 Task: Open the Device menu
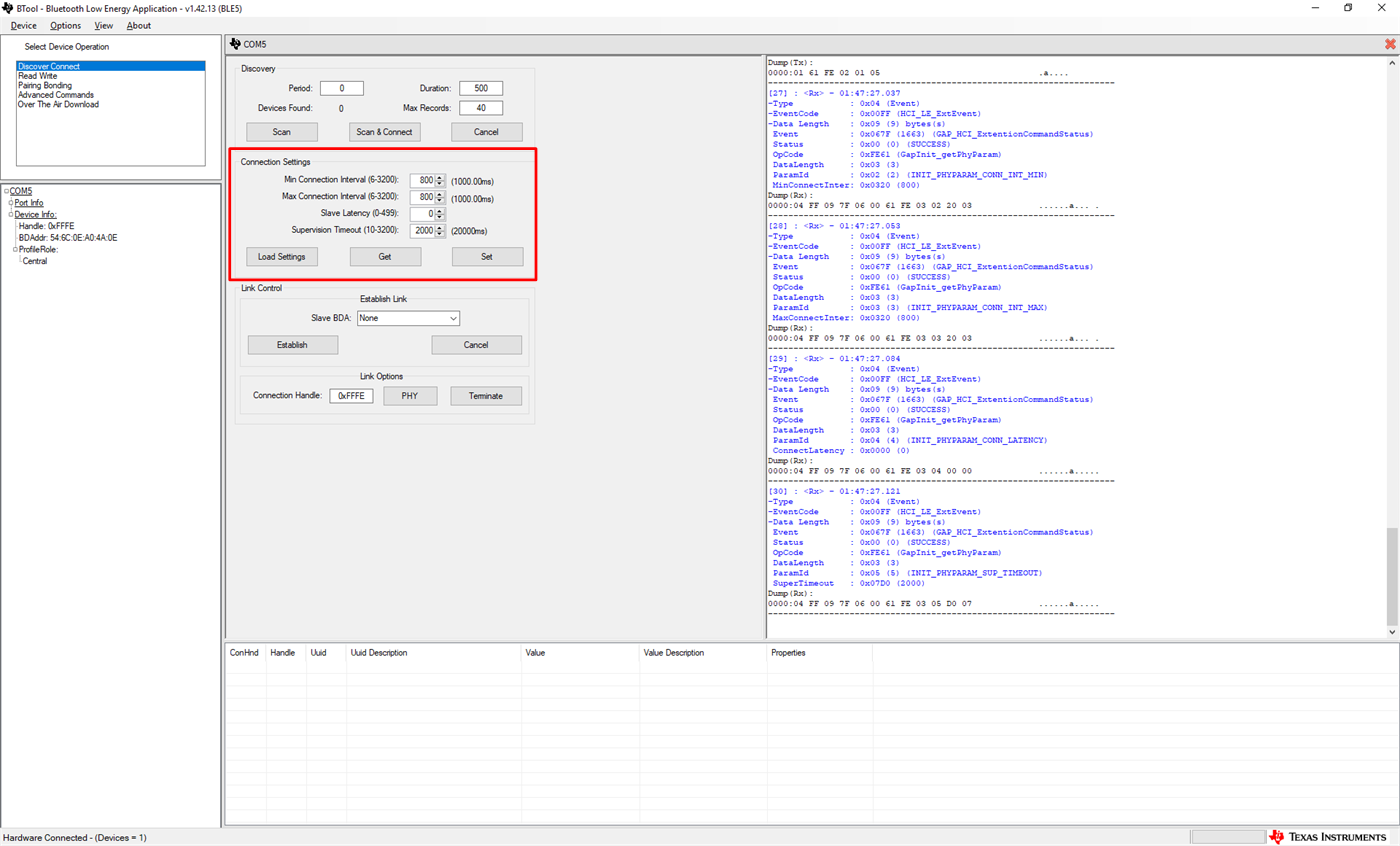(23, 25)
